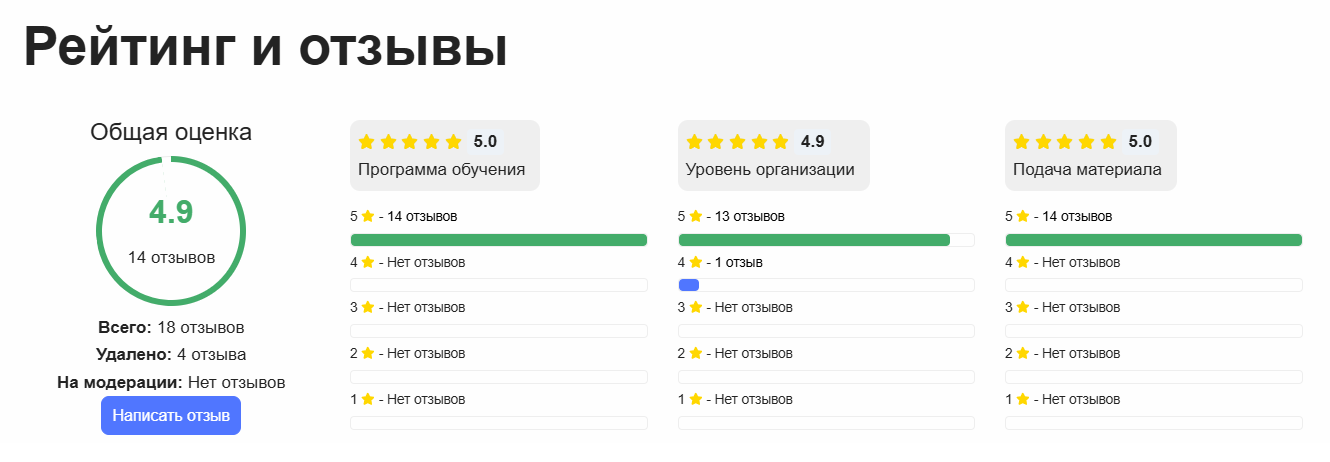Click the 5-star bar under Программа обучения
The width and height of the screenshot is (1330, 462).
[x=498, y=240]
